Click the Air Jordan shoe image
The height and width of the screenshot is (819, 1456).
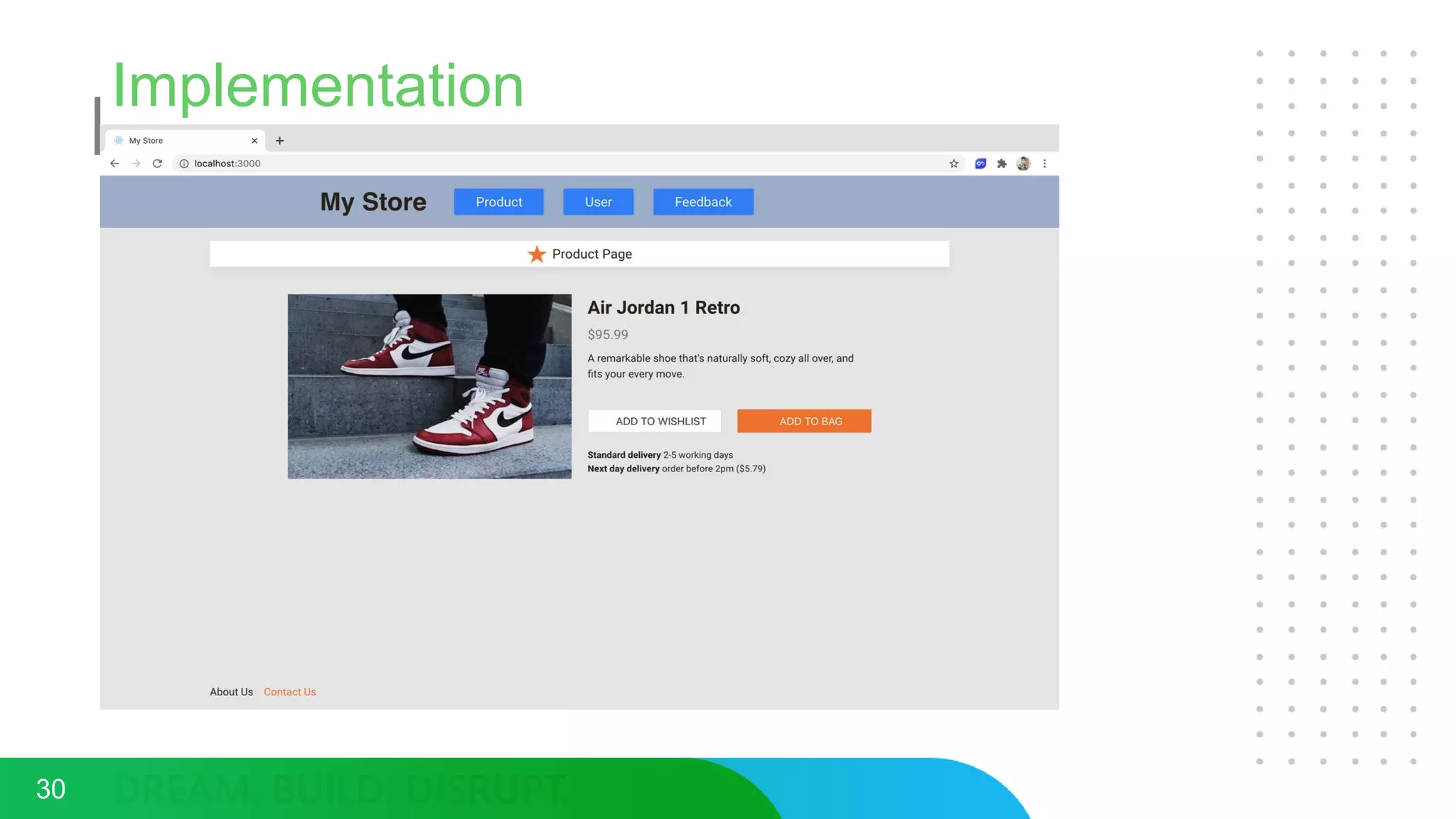[x=429, y=386]
